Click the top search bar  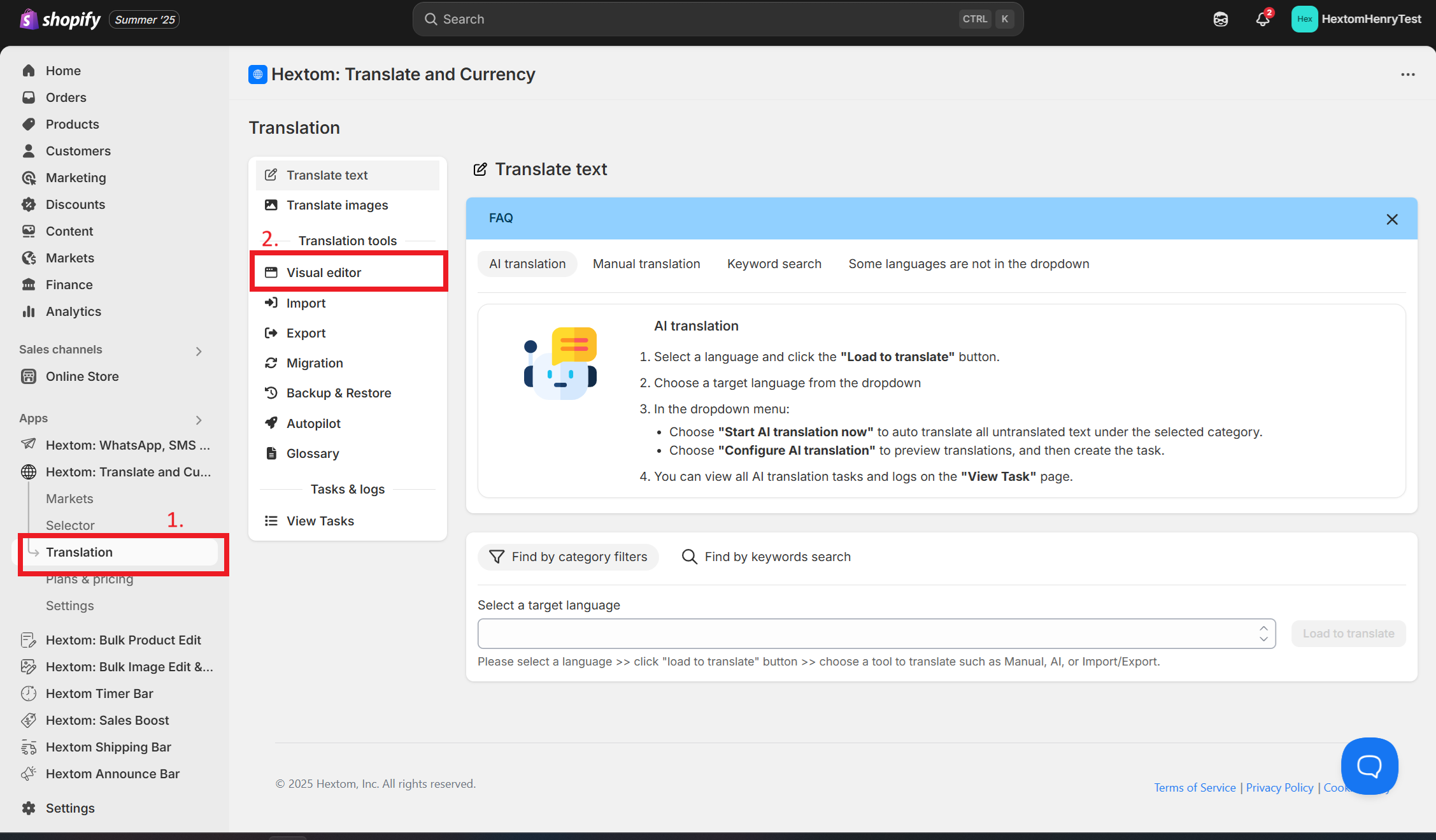(x=718, y=19)
